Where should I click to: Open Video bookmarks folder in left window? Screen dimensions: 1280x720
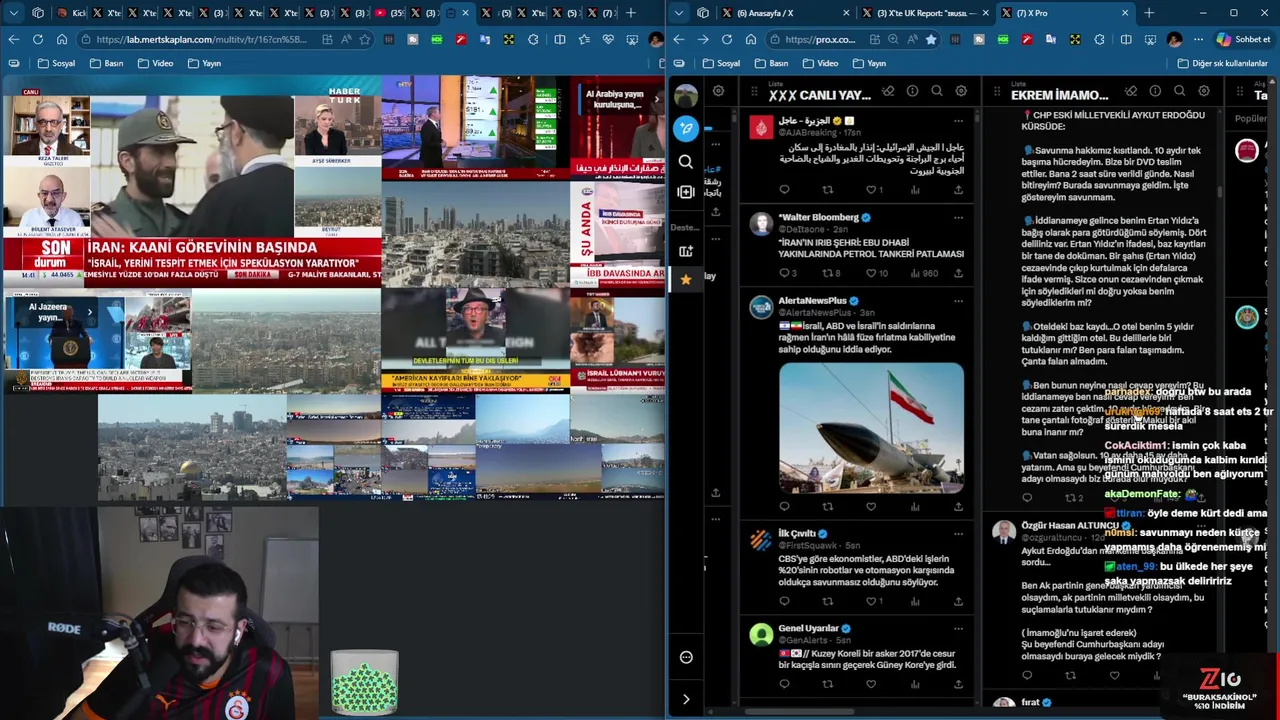155,63
